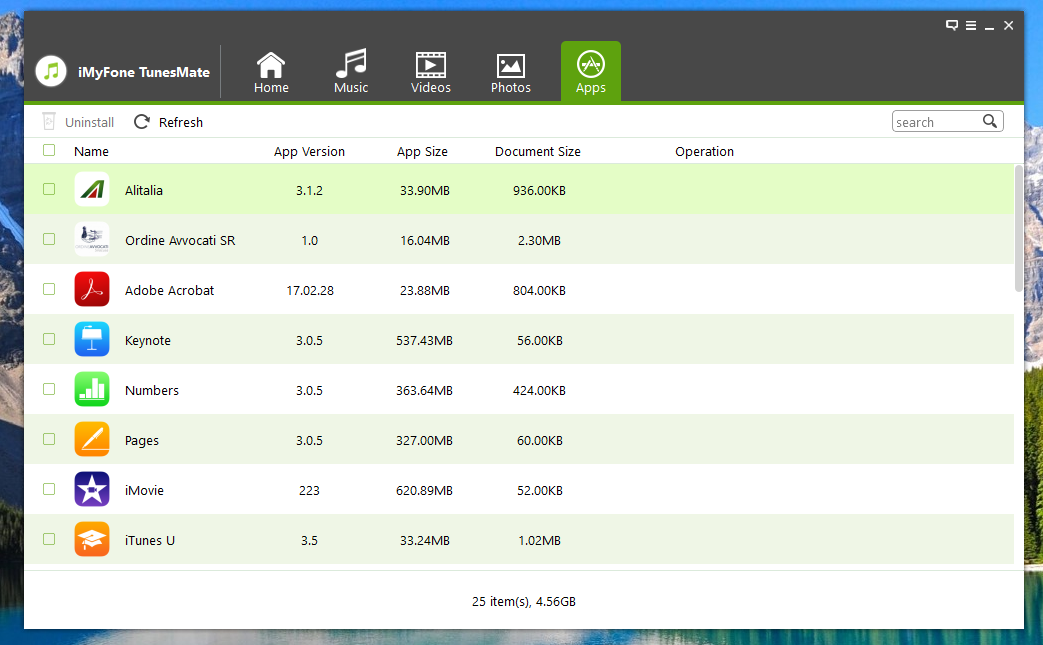This screenshot has width=1043, height=645.
Task: Click the magnifier search icon
Action: pyautogui.click(x=990, y=121)
